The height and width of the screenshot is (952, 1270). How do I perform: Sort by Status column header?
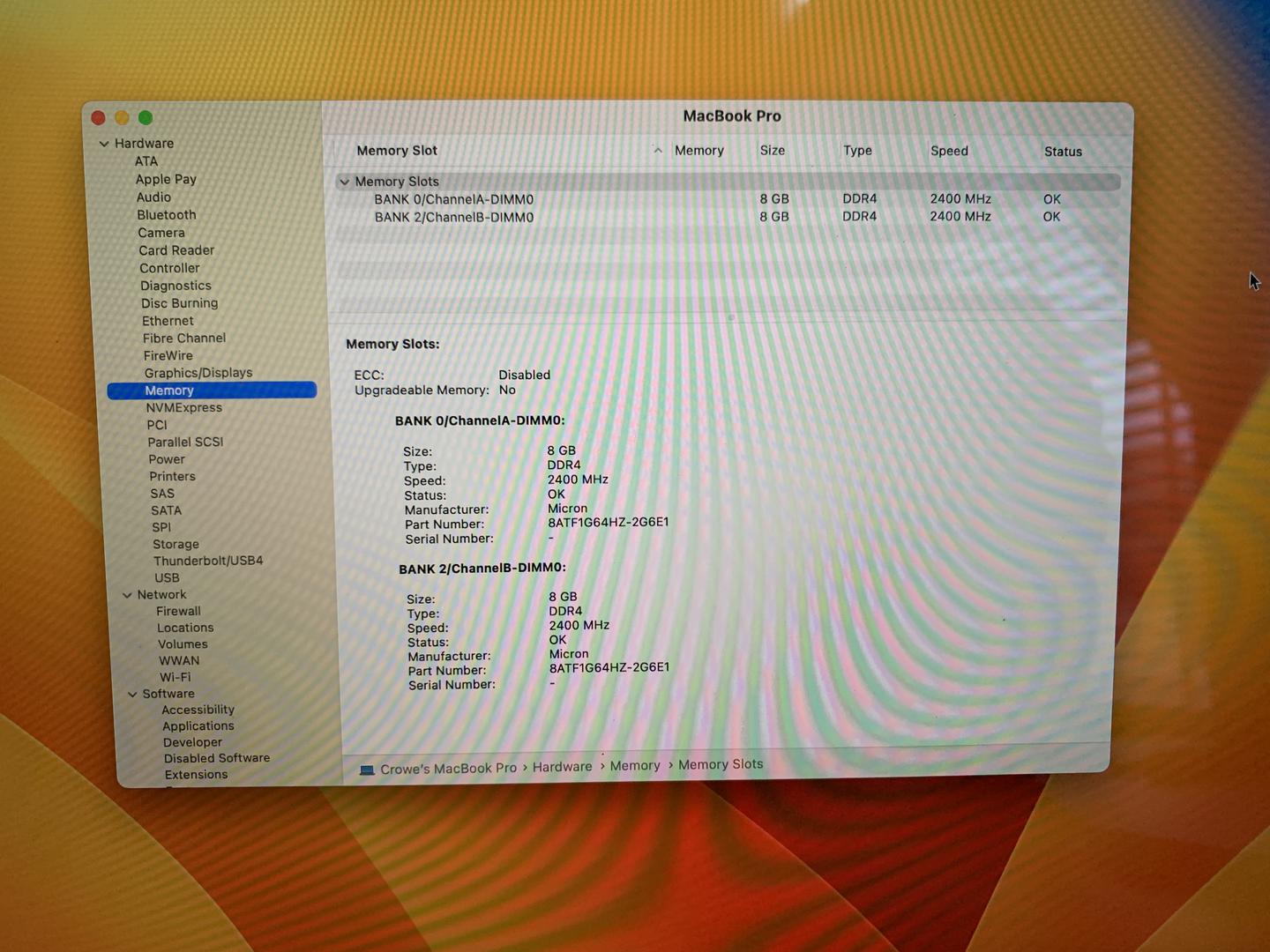1063,152
